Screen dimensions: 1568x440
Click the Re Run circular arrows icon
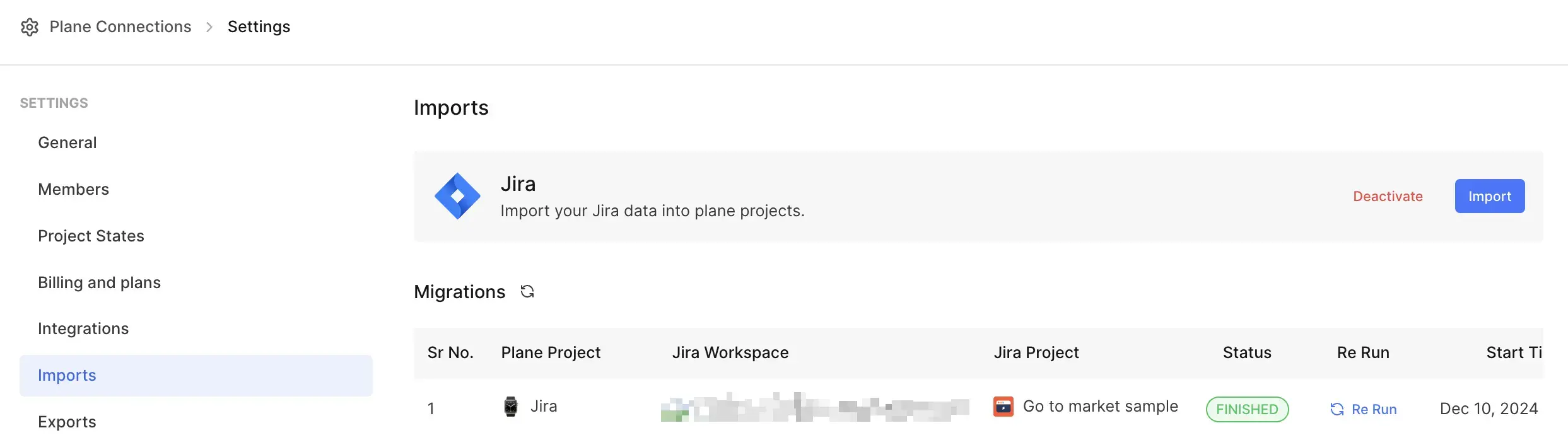[x=1337, y=409]
